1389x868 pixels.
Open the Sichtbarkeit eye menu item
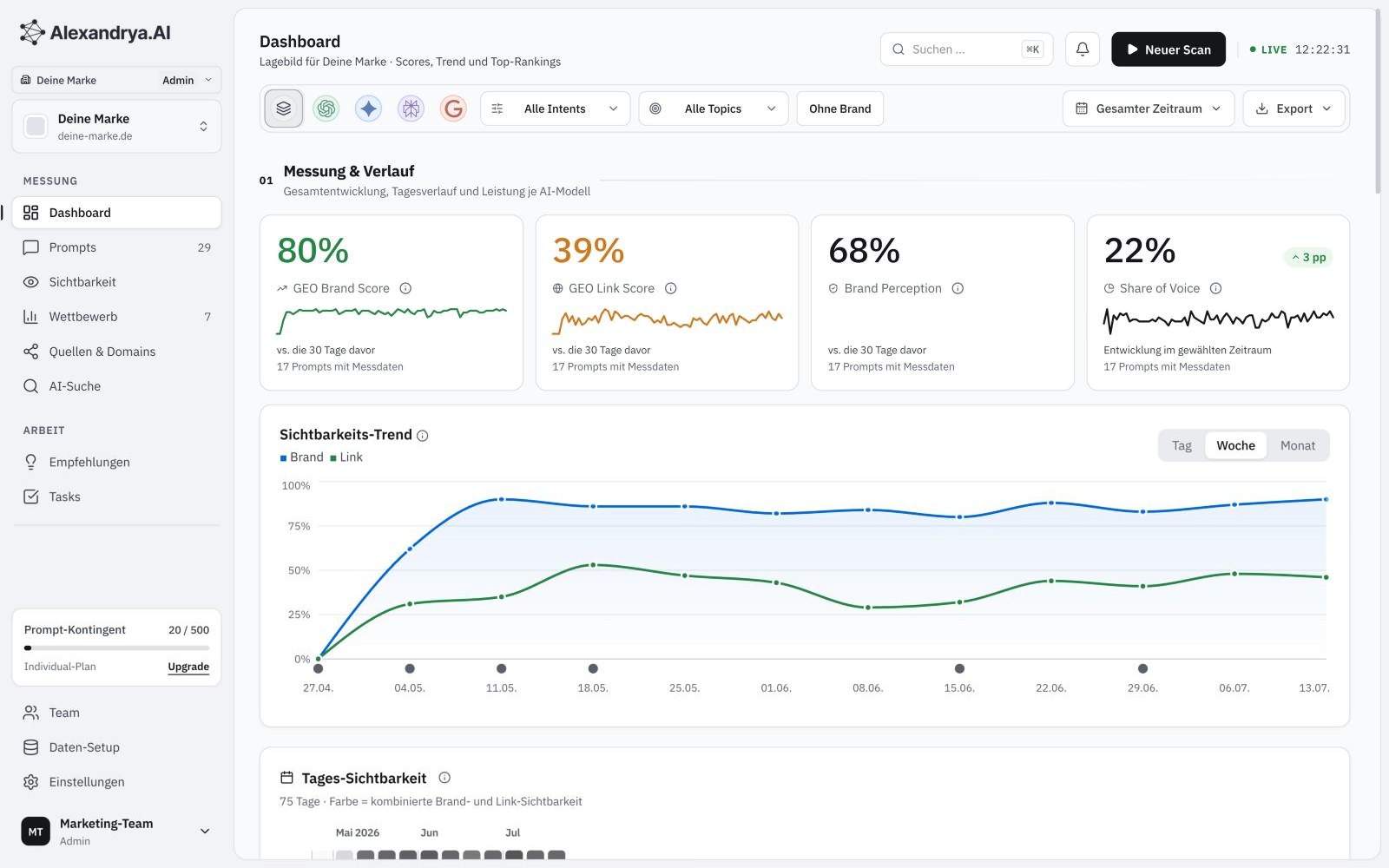[116, 282]
